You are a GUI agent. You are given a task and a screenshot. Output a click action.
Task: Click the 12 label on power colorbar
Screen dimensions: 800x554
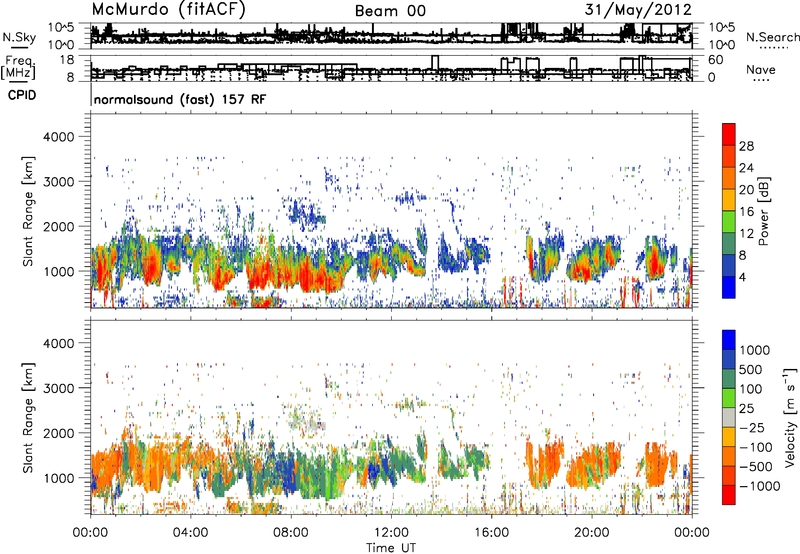[x=746, y=234]
